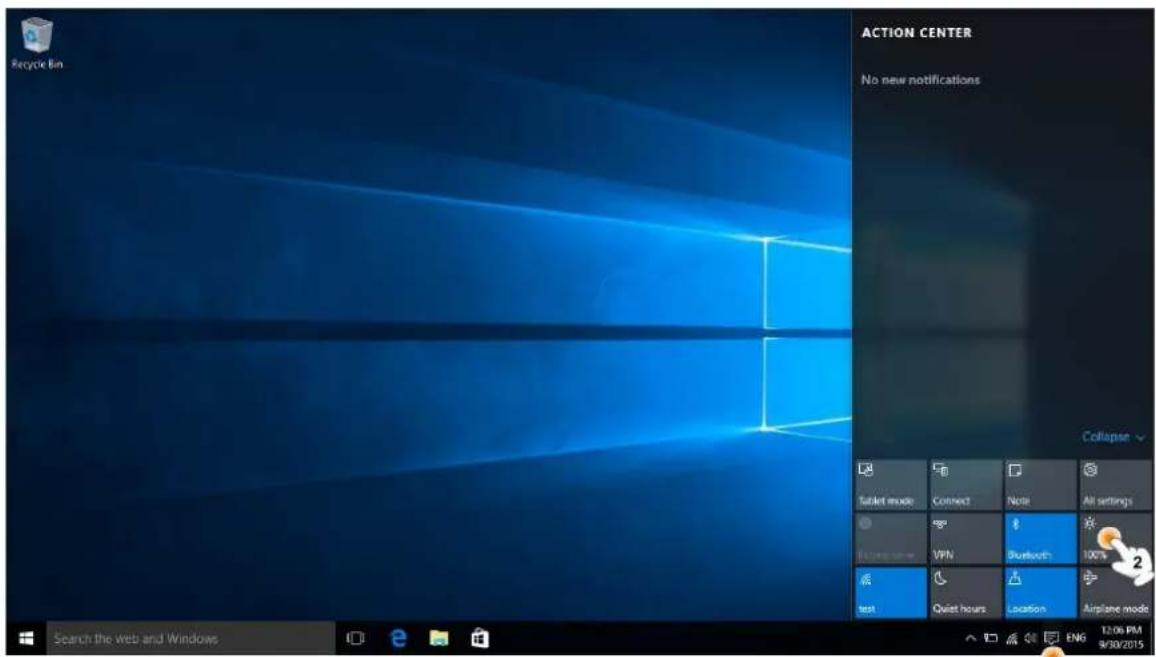Toggle the test Wi-Fi network tile

coord(891,593)
